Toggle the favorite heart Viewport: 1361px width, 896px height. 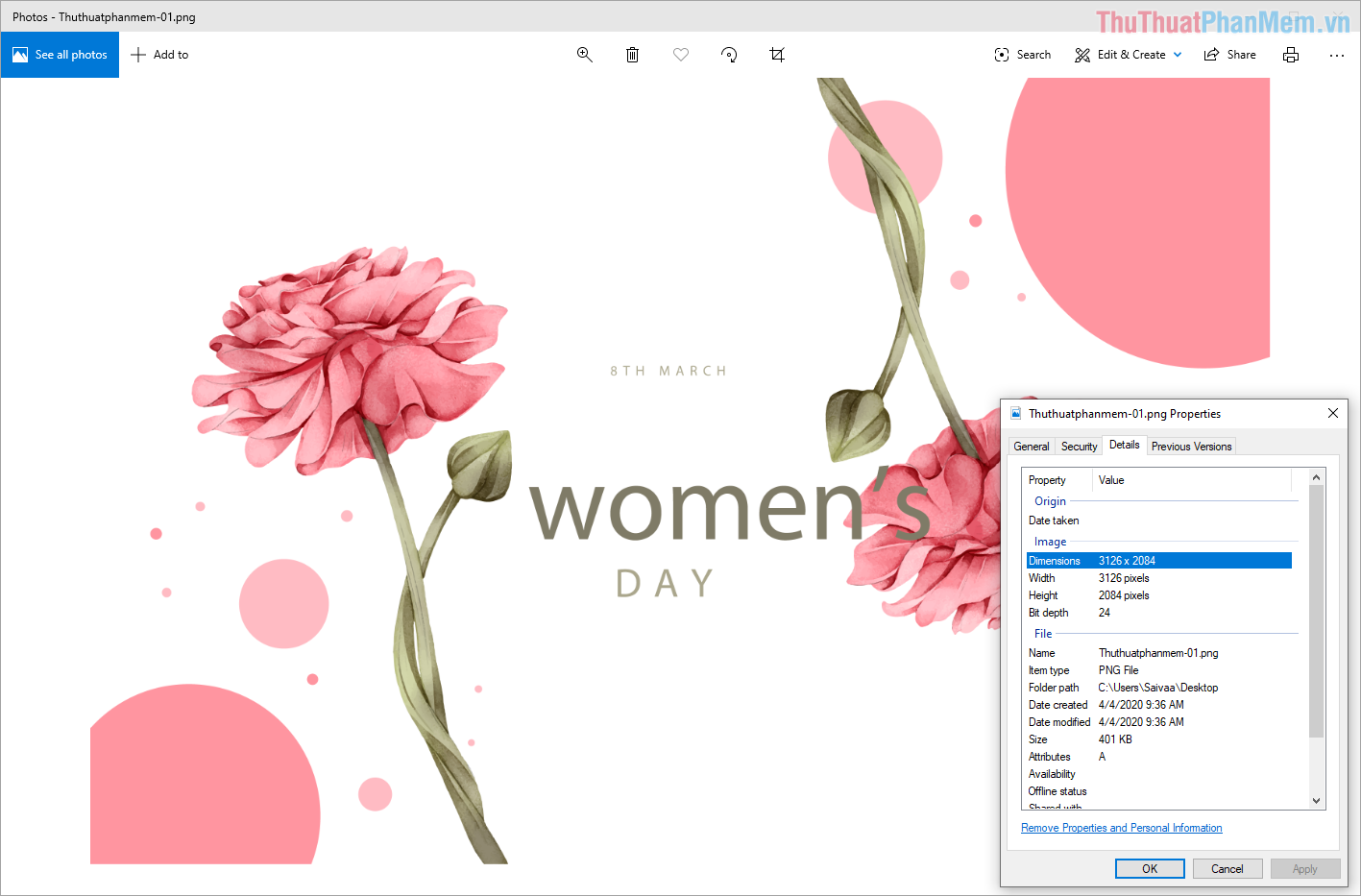[x=681, y=55]
